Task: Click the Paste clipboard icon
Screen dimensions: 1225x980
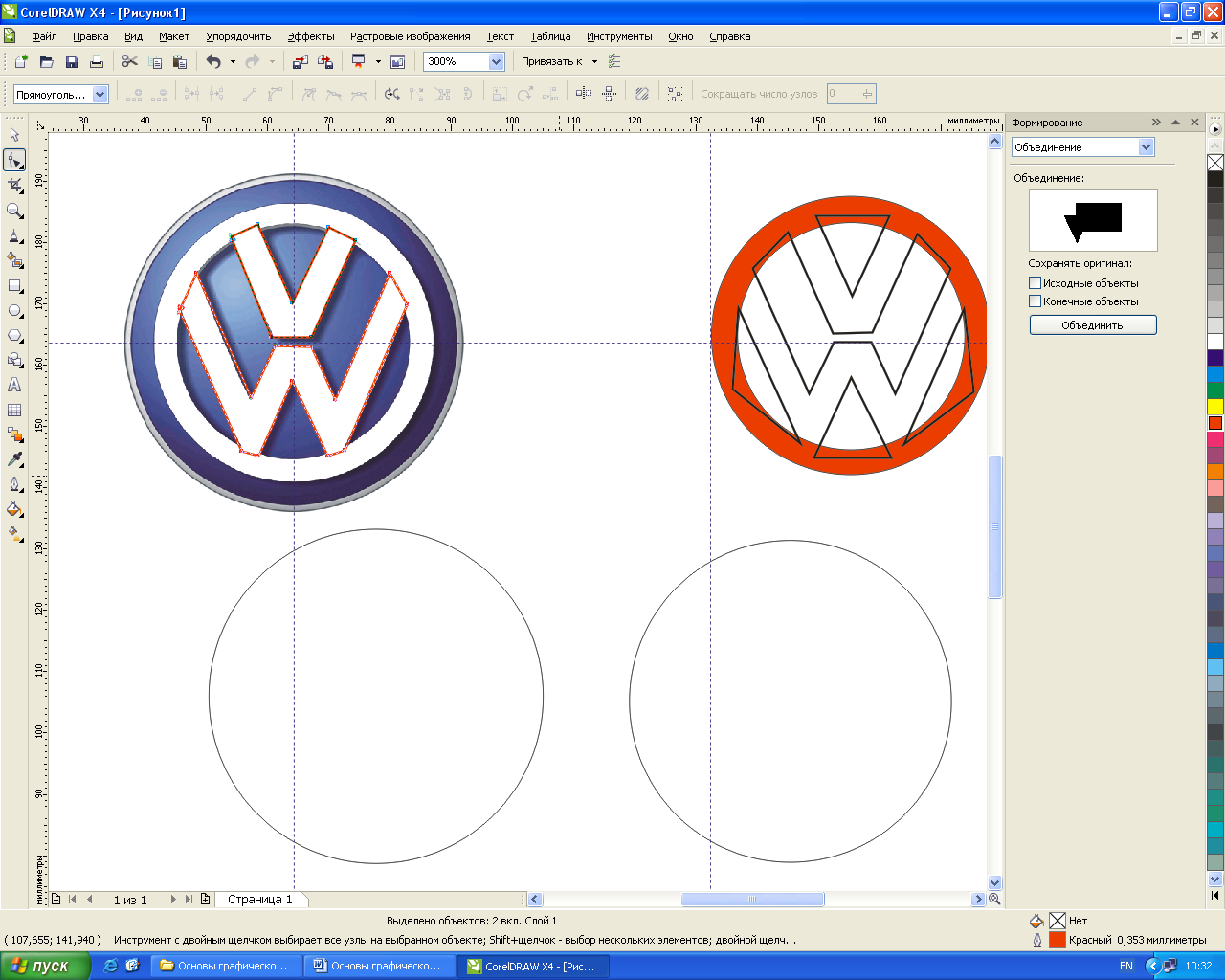Action: click(x=180, y=61)
